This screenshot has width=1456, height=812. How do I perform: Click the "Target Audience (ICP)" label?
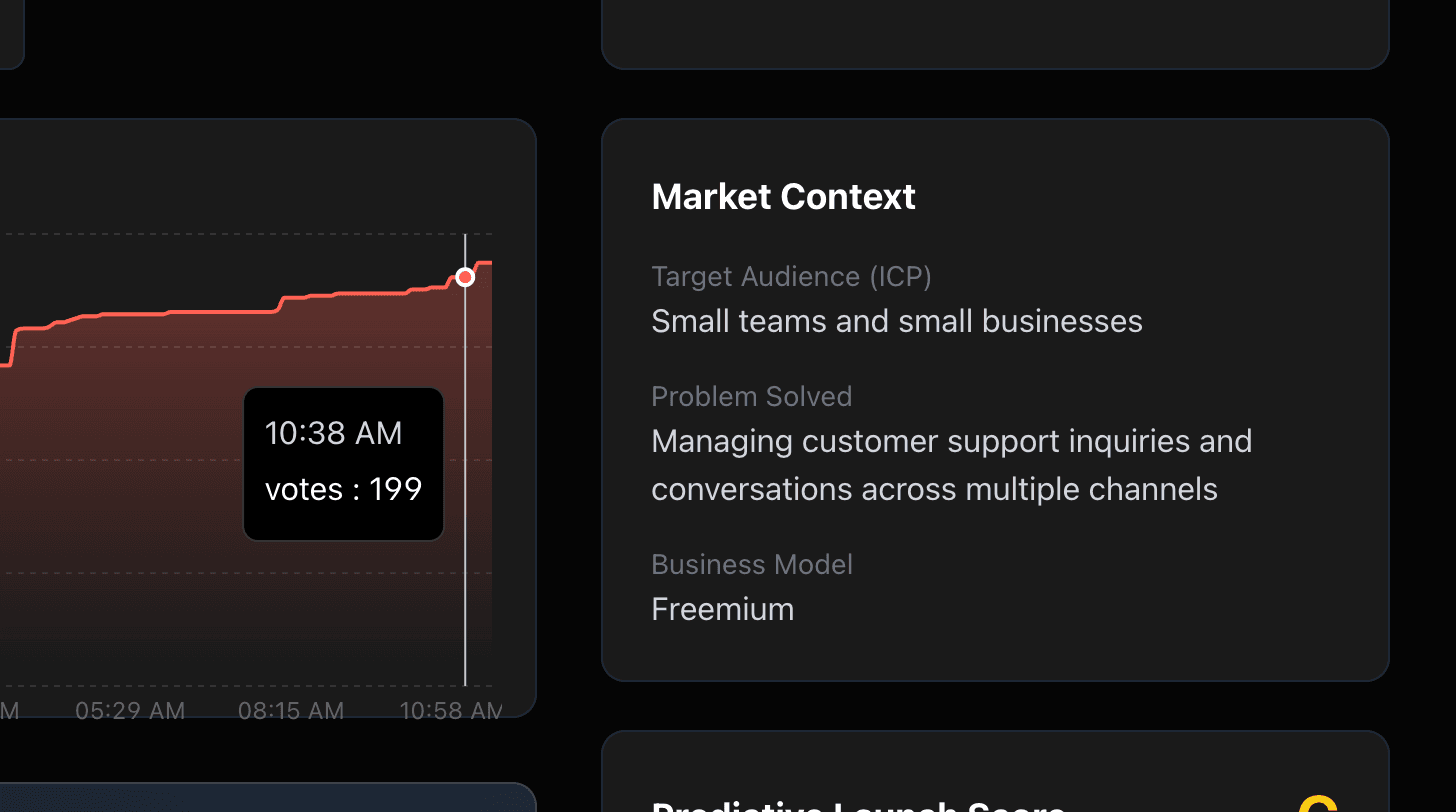(x=791, y=276)
